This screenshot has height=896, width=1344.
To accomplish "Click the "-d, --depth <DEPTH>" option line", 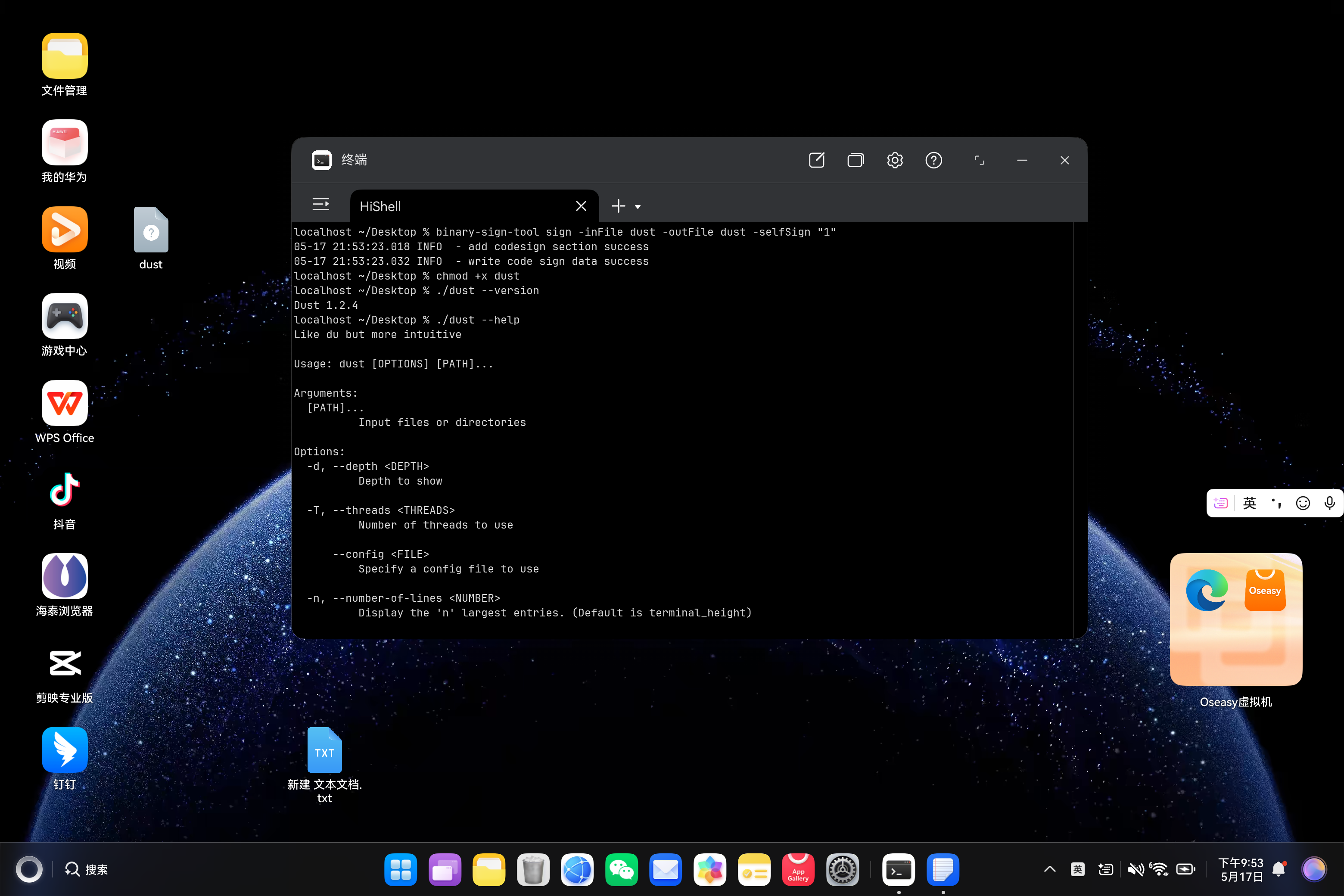I will [367, 466].
